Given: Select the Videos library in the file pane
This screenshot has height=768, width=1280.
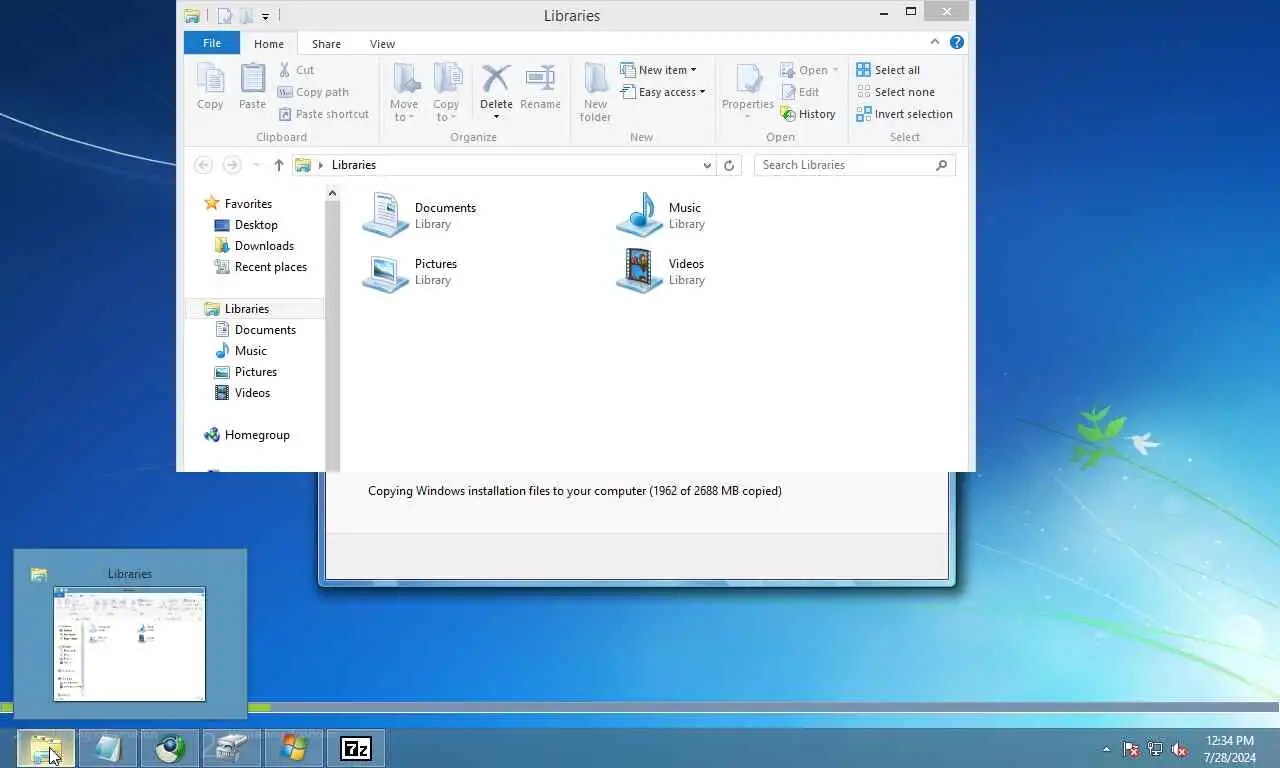Looking at the screenshot, I should click(661, 271).
